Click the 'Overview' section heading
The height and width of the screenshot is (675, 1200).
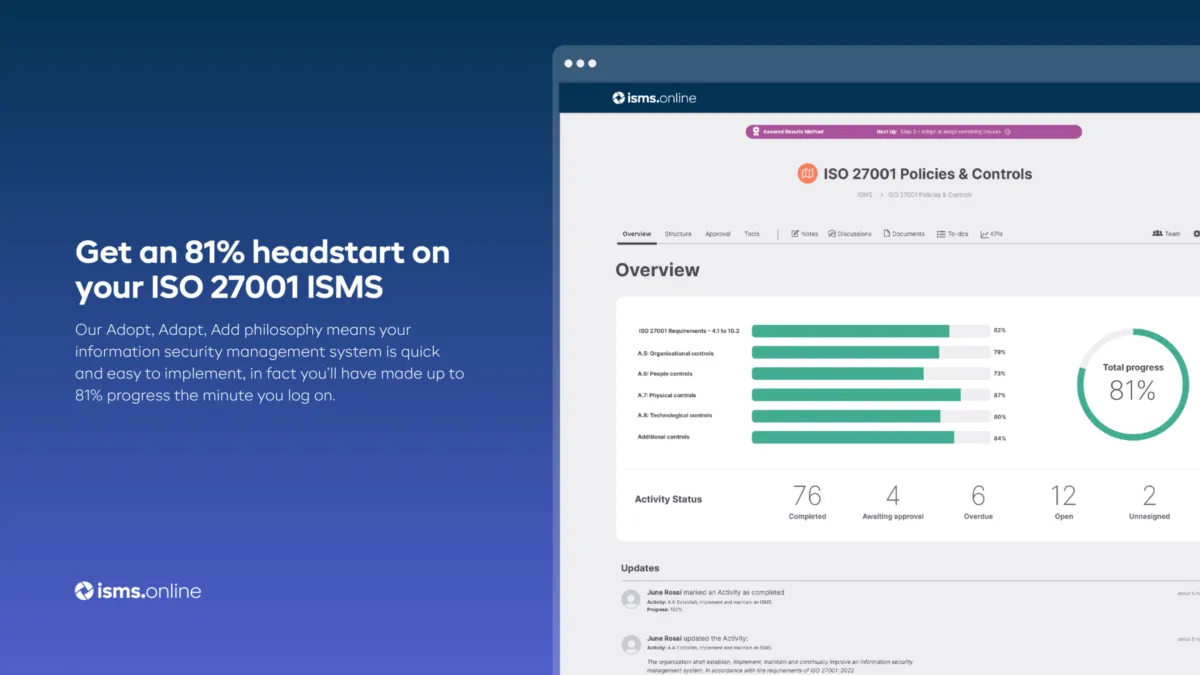click(x=657, y=270)
